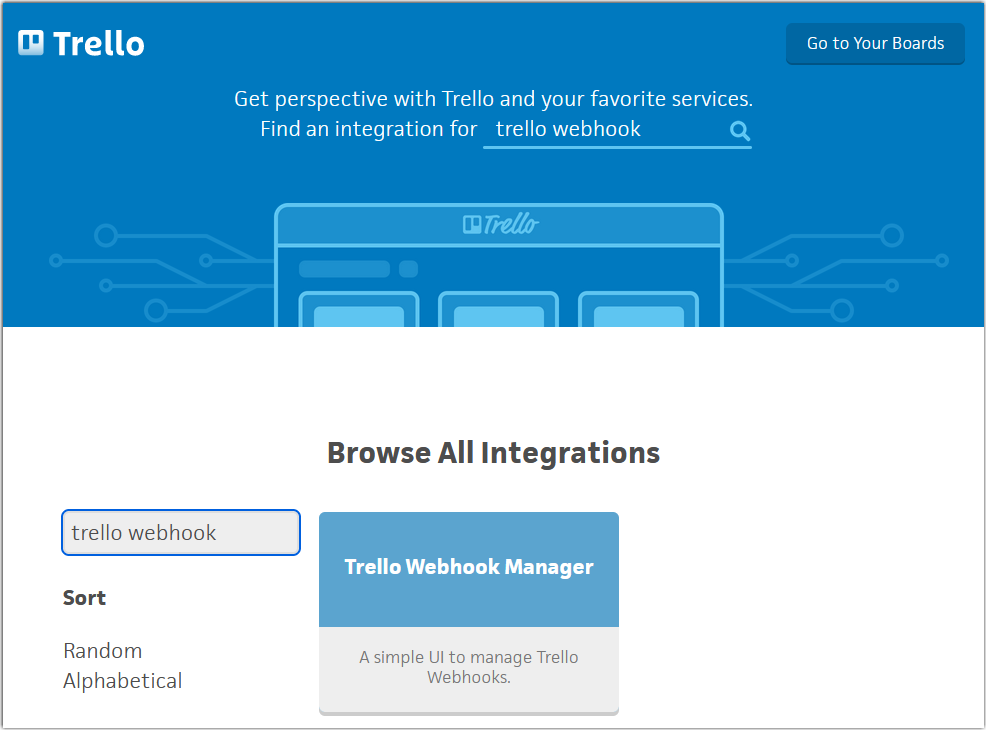This screenshot has height=731, width=987.
Task: Sort integrations Alphabetical
Action: click(123, 681)
